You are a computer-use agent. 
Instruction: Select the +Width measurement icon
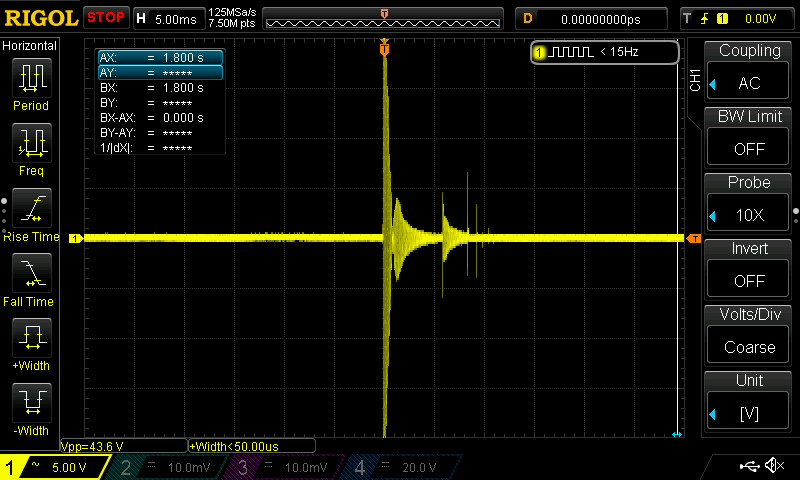32,338
